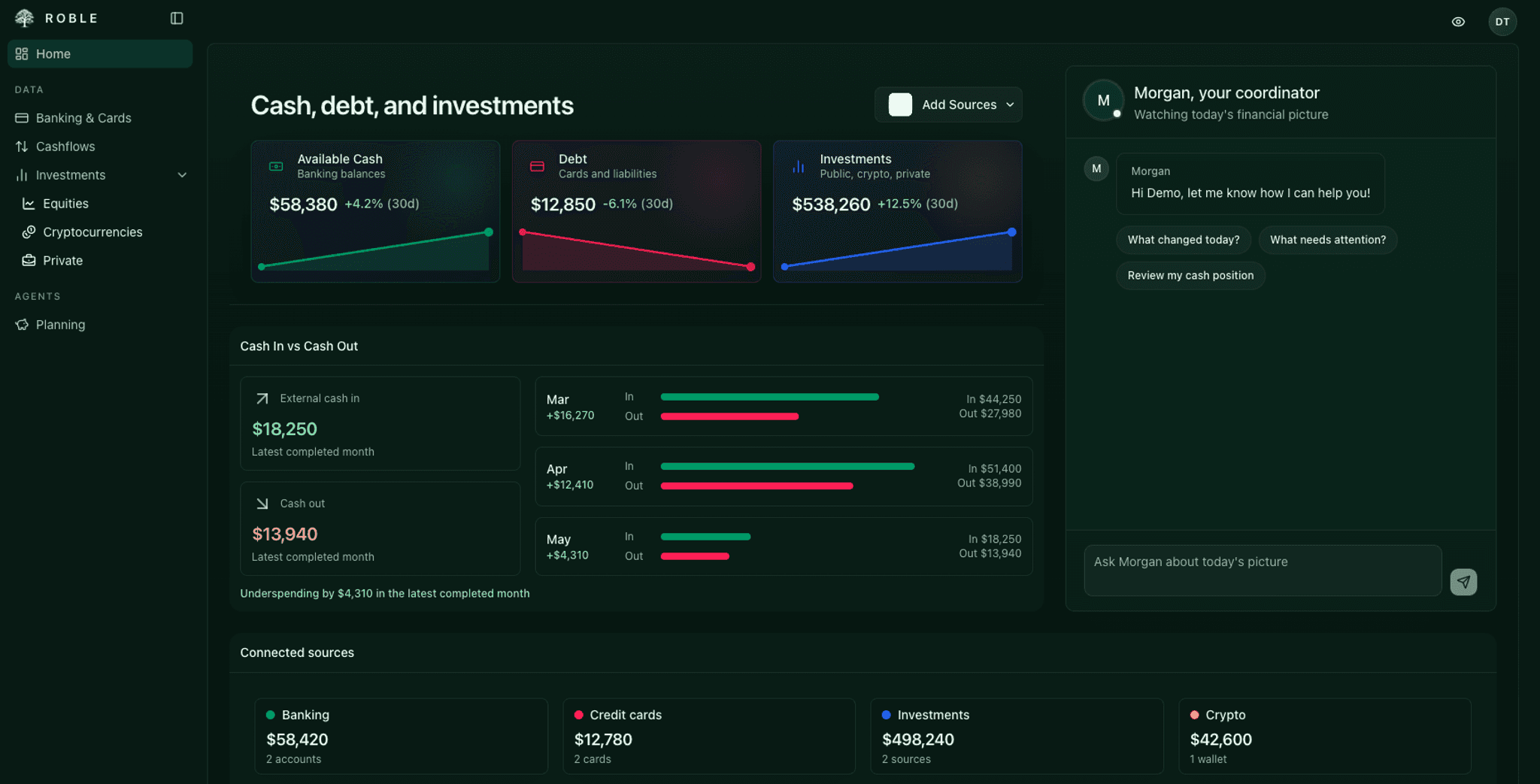Click the Banking green status dot
The image size is (1540, 784).
tap(271, 715)
